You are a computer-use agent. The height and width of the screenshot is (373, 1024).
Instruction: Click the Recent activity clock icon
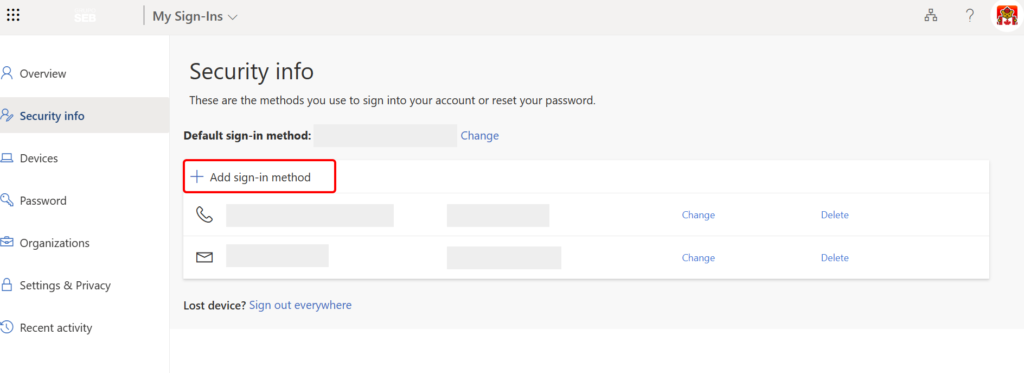pyautogui.click(x=7, y=327)
